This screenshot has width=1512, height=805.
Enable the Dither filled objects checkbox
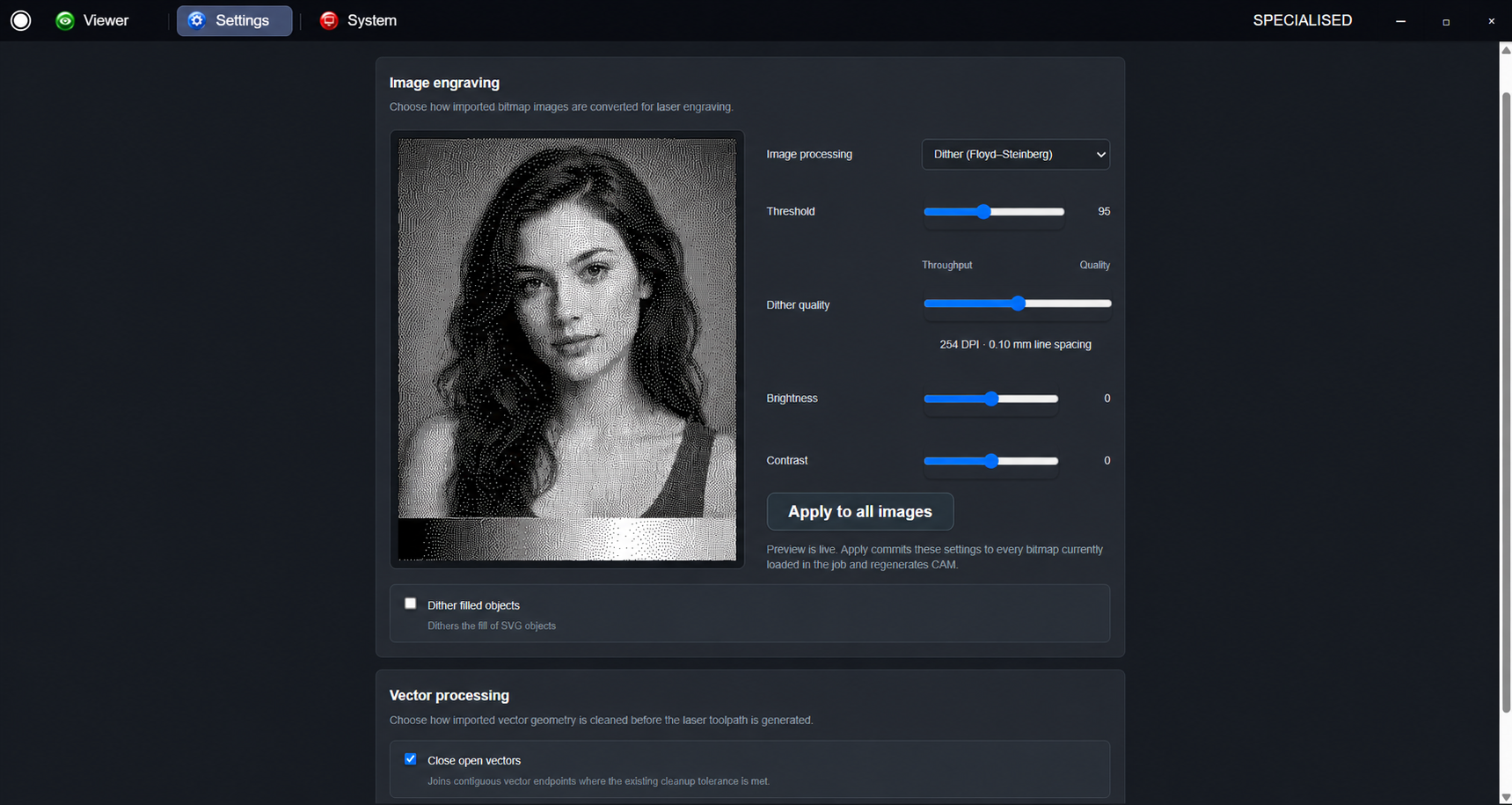[x=410, y=604]
